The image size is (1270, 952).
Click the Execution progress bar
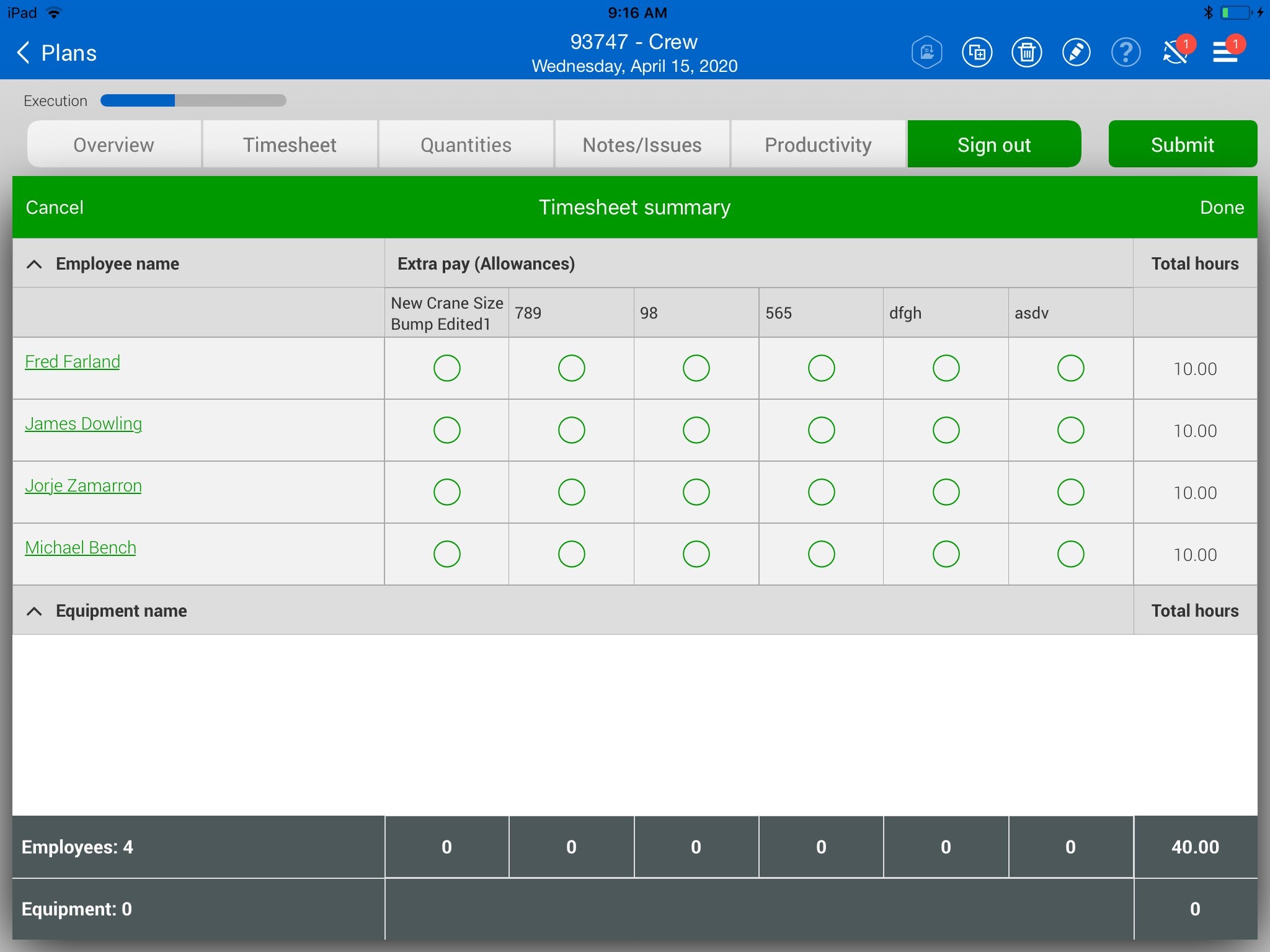193,100
